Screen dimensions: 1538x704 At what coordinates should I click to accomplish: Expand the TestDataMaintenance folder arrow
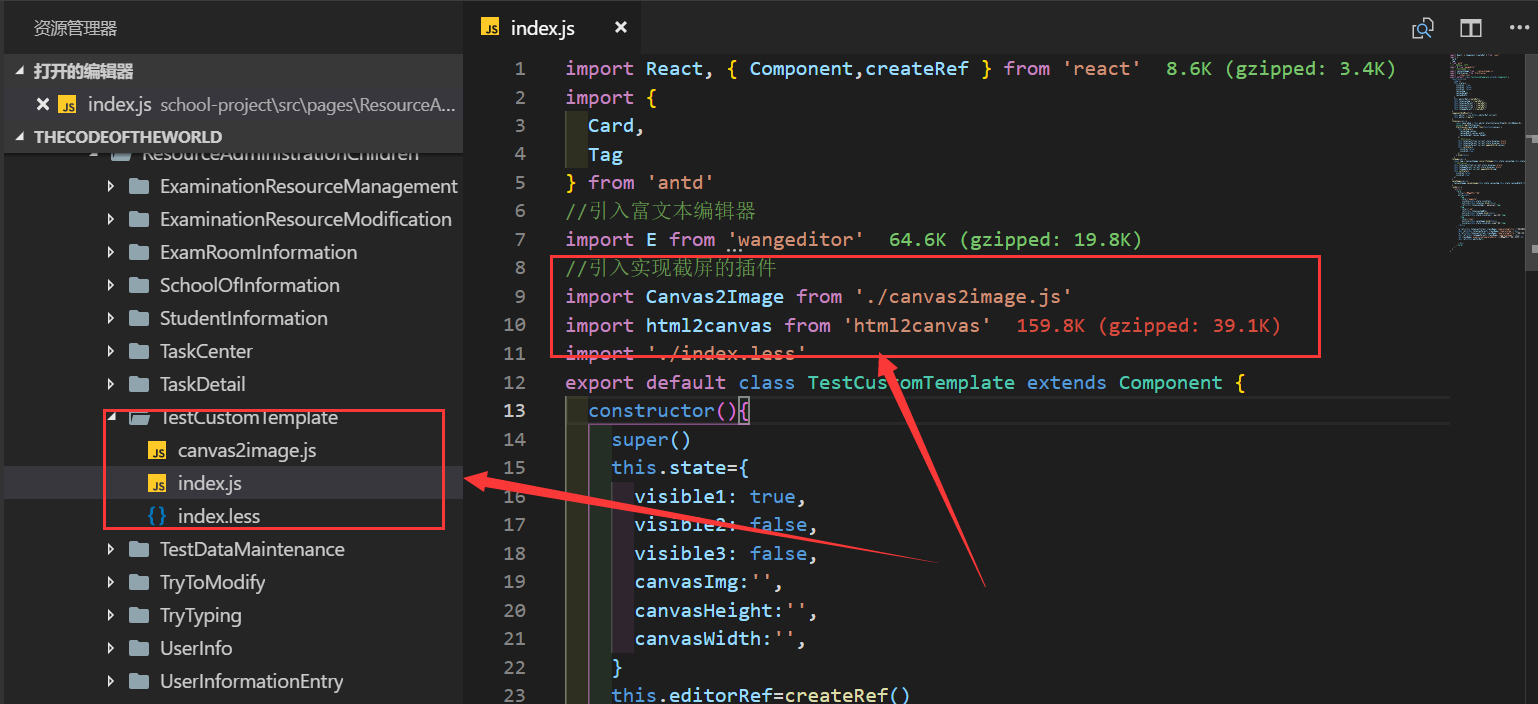tap(111, 550)
